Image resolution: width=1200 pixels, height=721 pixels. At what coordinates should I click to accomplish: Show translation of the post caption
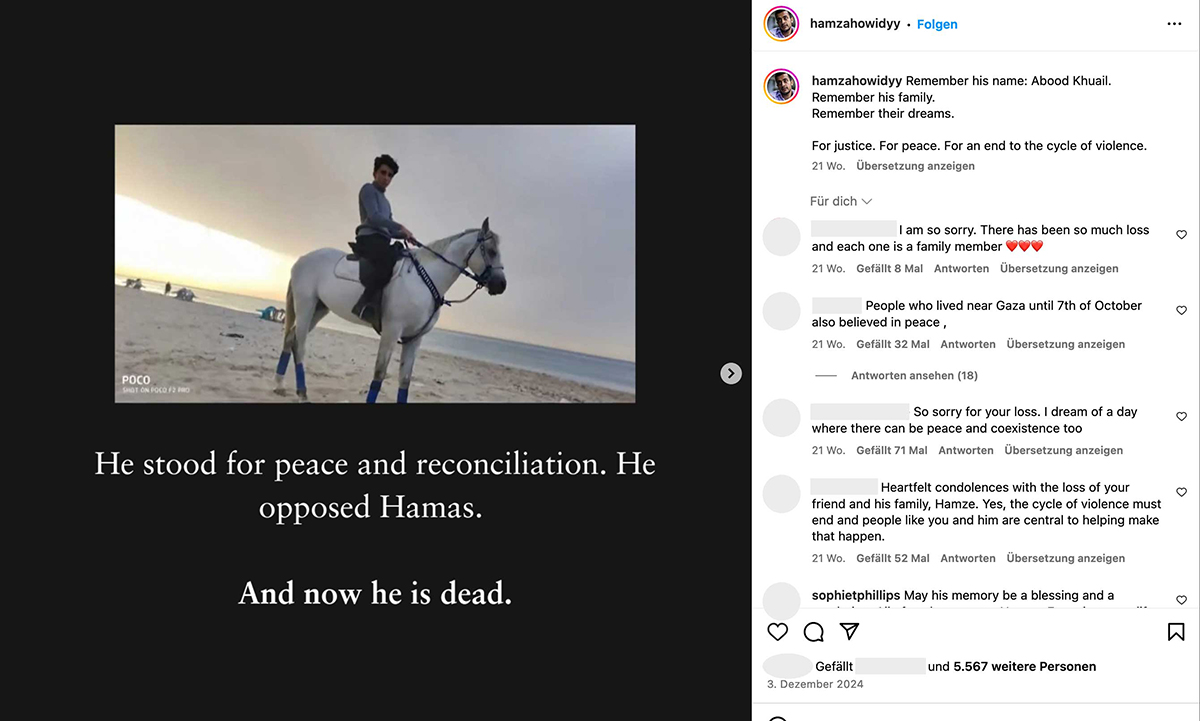click(x=915, y=166)
